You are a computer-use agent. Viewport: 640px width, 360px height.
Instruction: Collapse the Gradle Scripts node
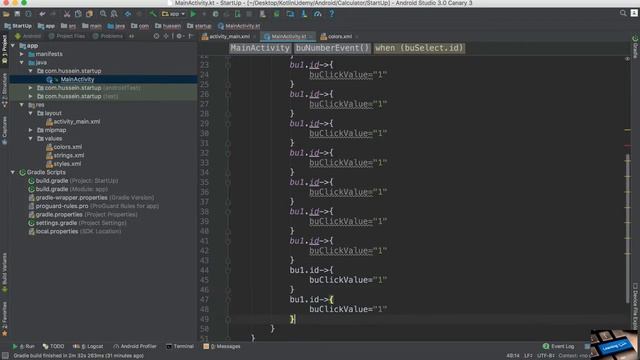[x=13, y=172]
